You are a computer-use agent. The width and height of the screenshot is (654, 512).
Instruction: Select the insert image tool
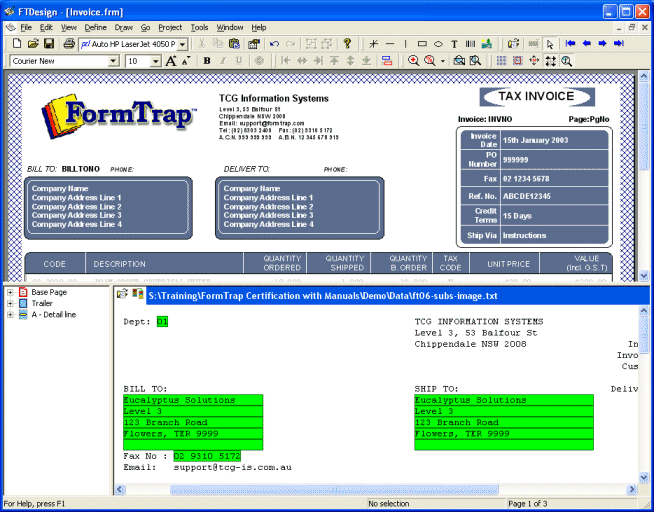[x=486, y=44]
